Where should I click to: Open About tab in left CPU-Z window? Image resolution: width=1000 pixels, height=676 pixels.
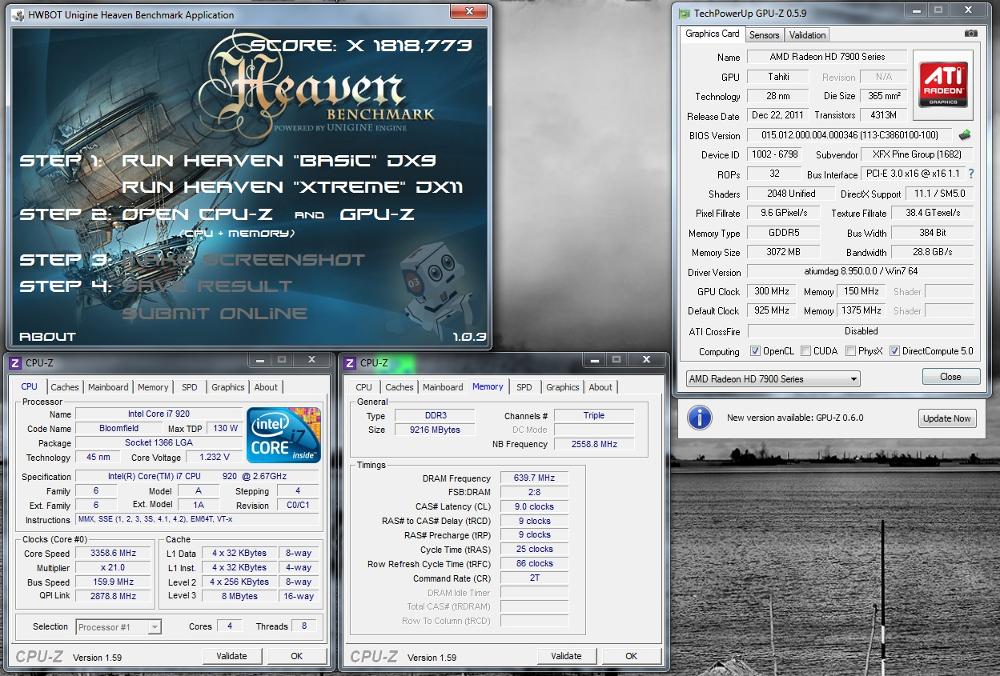(266, 387)
